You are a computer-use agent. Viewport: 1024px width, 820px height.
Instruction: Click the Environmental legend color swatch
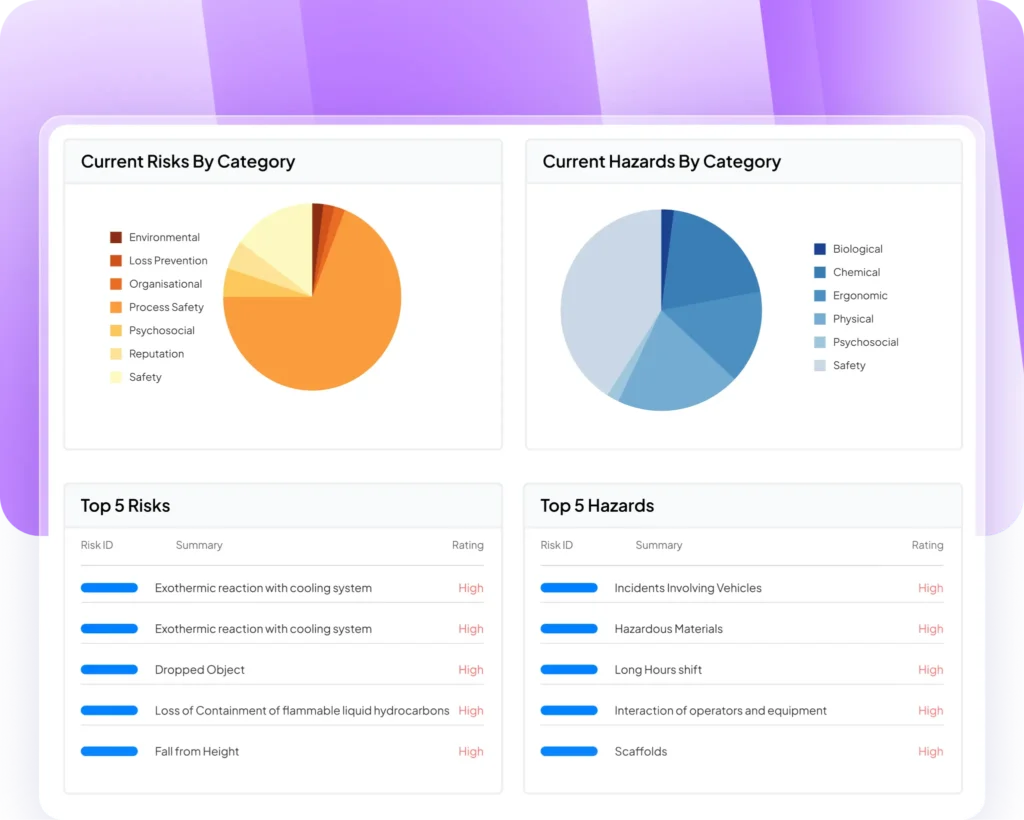point(116,237)
